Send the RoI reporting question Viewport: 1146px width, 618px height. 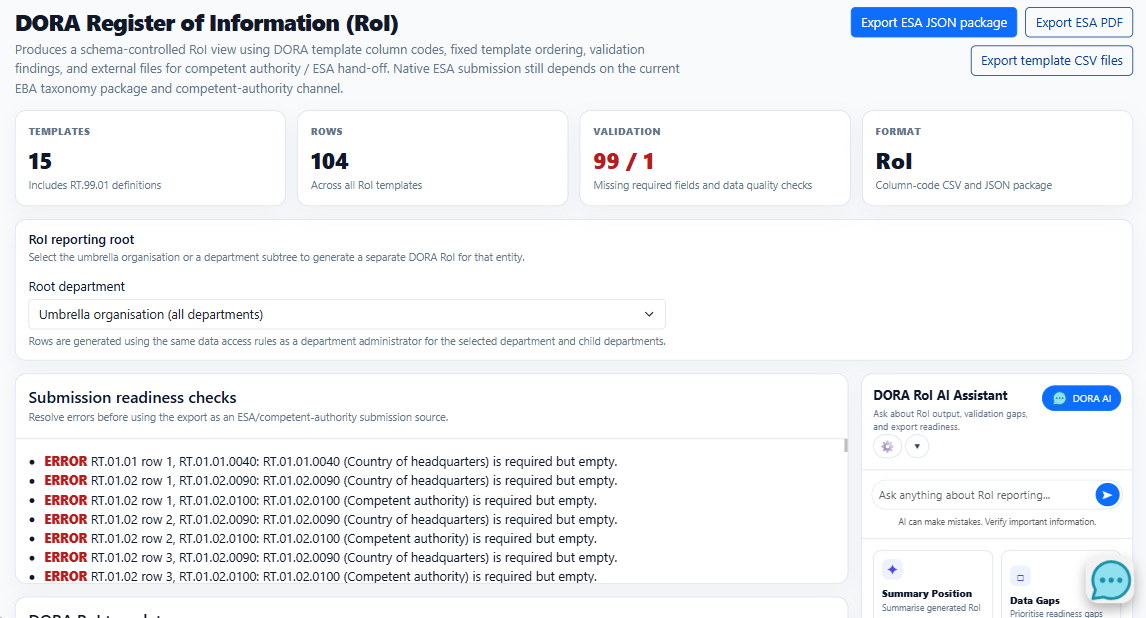[x=1107, y=495]
